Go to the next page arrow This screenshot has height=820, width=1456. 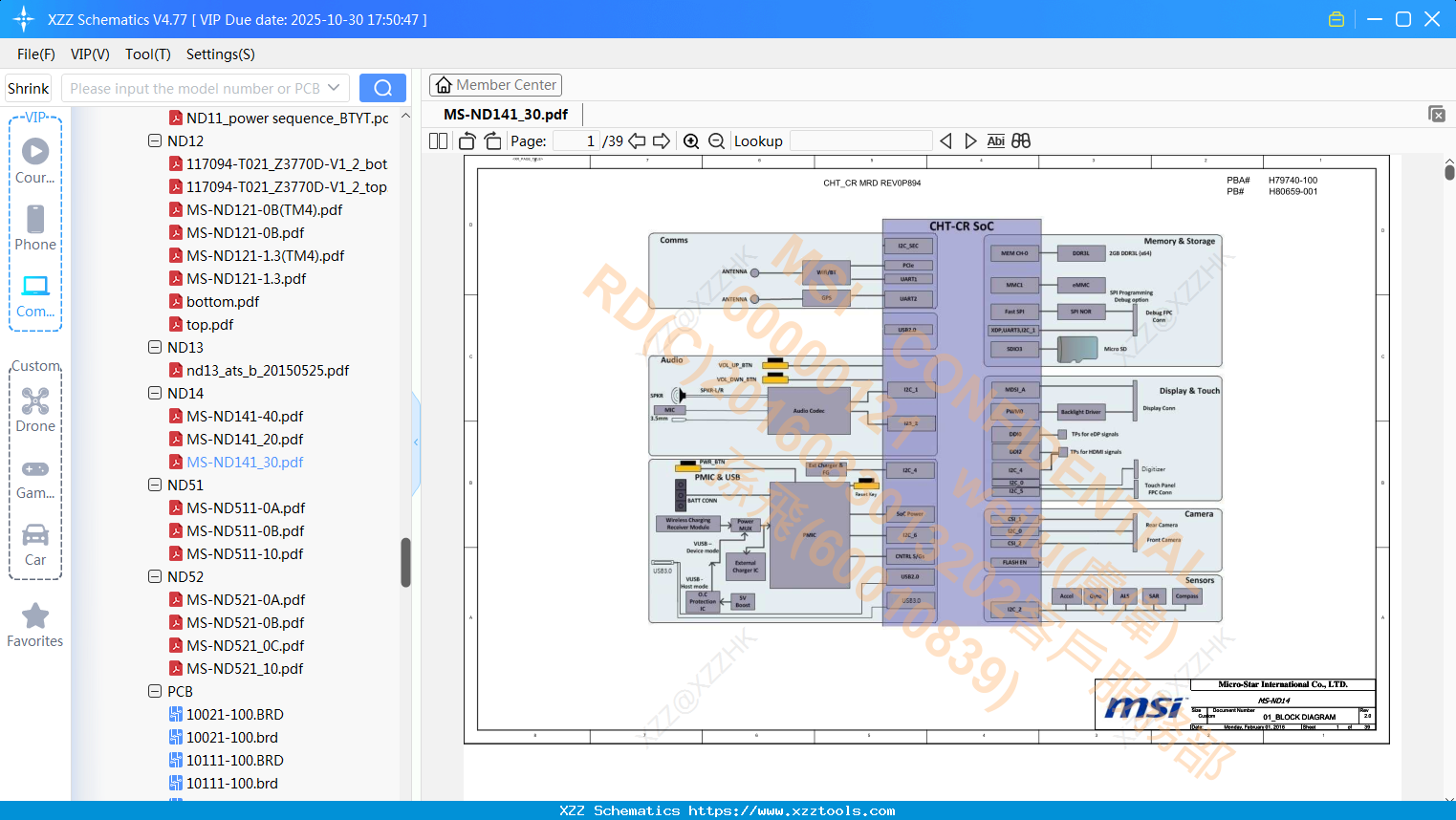pos(661,140)
